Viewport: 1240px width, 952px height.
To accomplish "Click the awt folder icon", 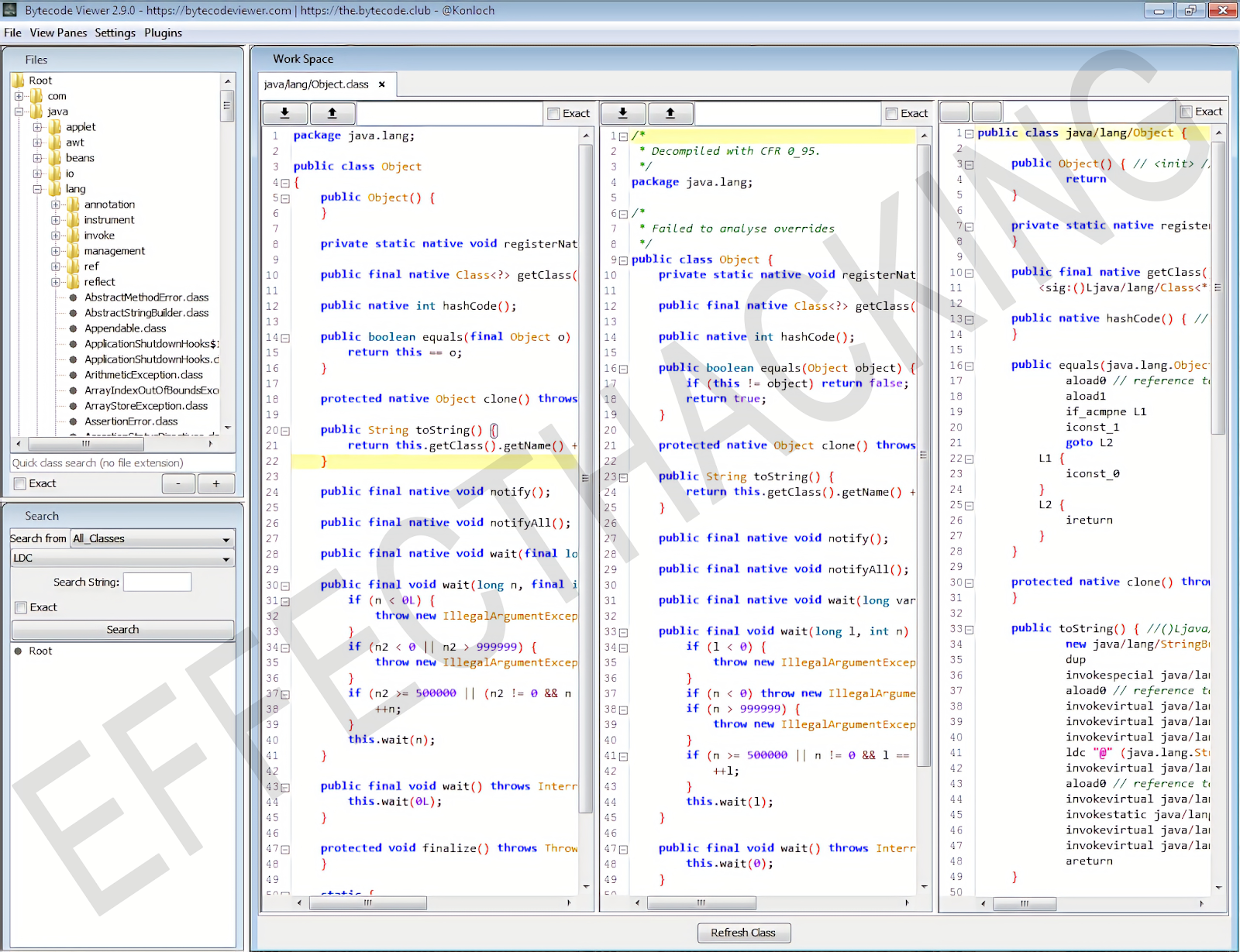I will pyautogui.click(x=55, y=143).
